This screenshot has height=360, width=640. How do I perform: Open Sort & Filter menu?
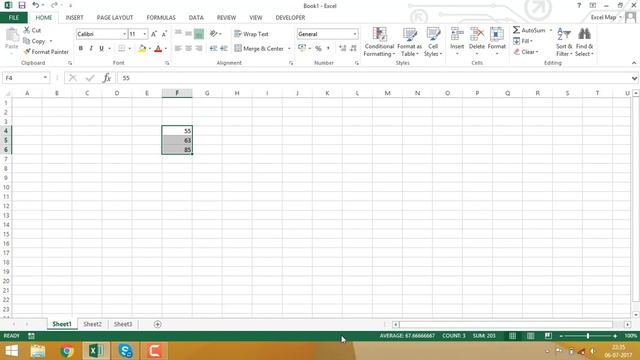click(x=564, y=42)
